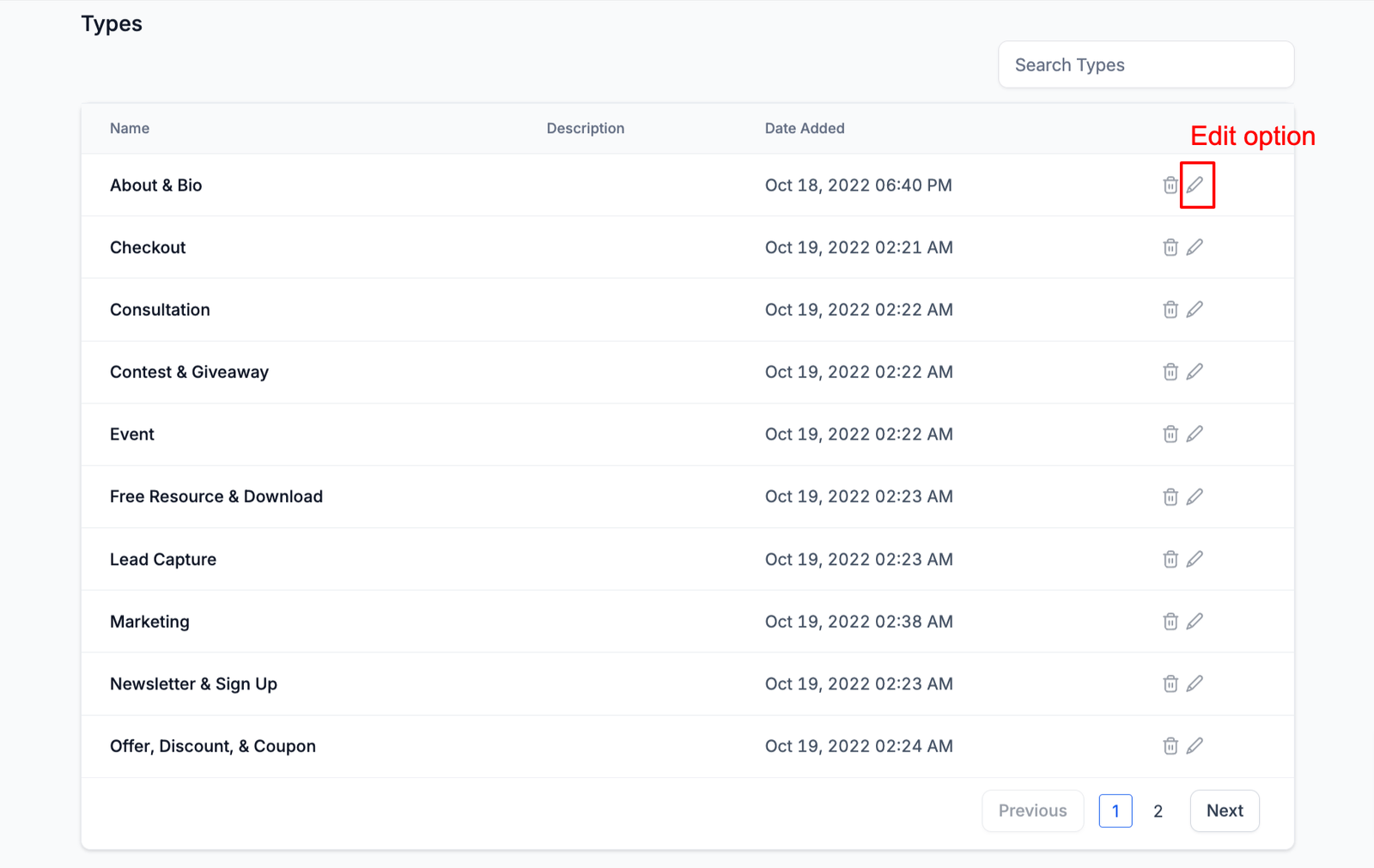Delete the Consultation type
Viewport: 1374px width, 868px height.
click(1170, 310)
